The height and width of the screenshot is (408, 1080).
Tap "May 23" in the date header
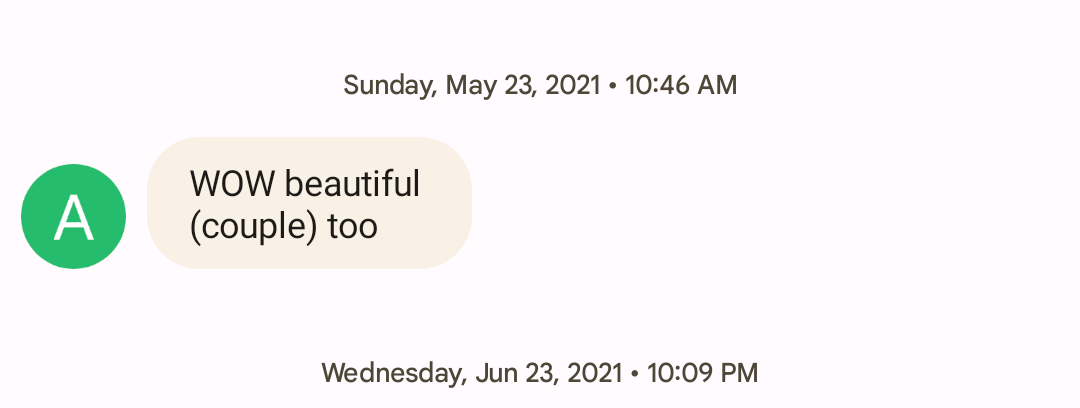[492, 85]
